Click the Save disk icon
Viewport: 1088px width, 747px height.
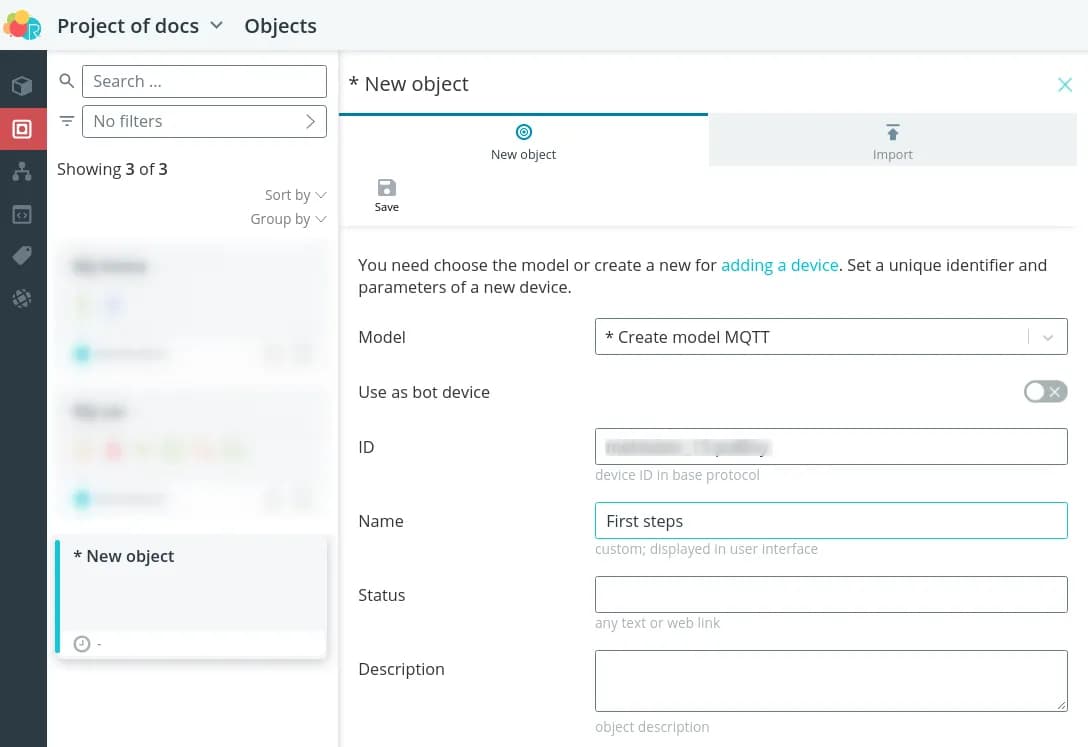(386, 189)
